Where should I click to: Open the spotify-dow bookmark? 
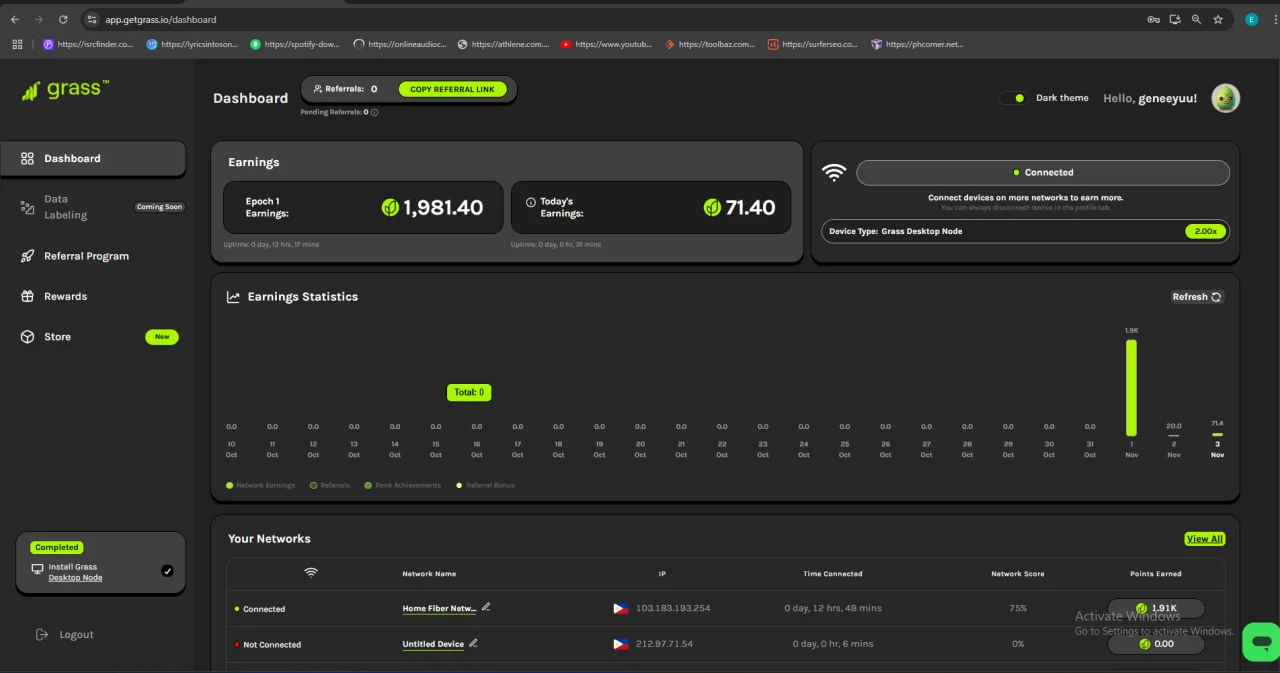[296, 44]
